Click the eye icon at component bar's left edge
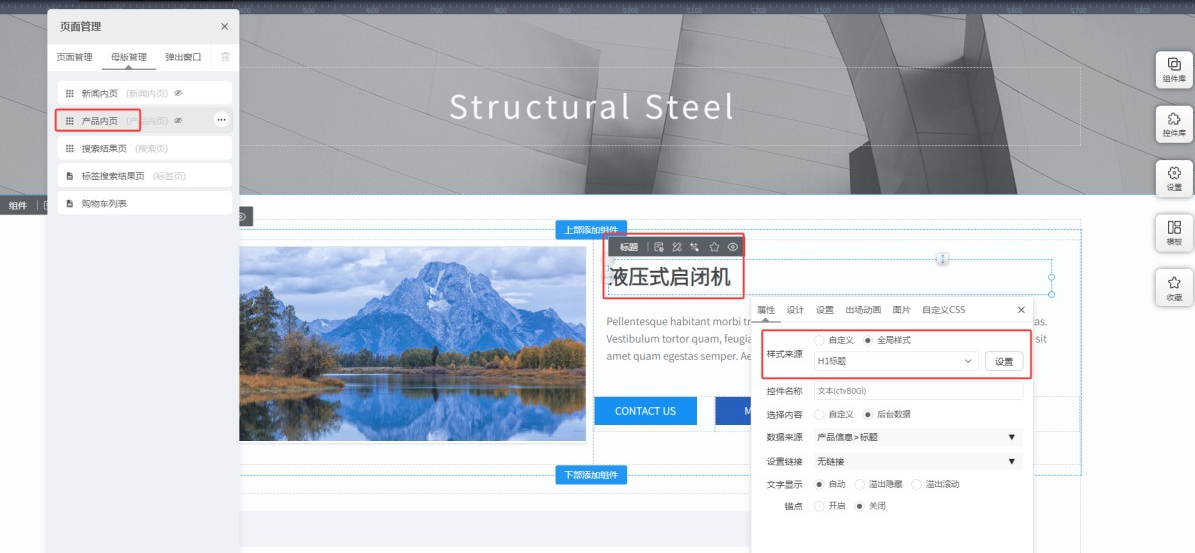This screenshot has height=553, width=1195. [x=242, y=217]
